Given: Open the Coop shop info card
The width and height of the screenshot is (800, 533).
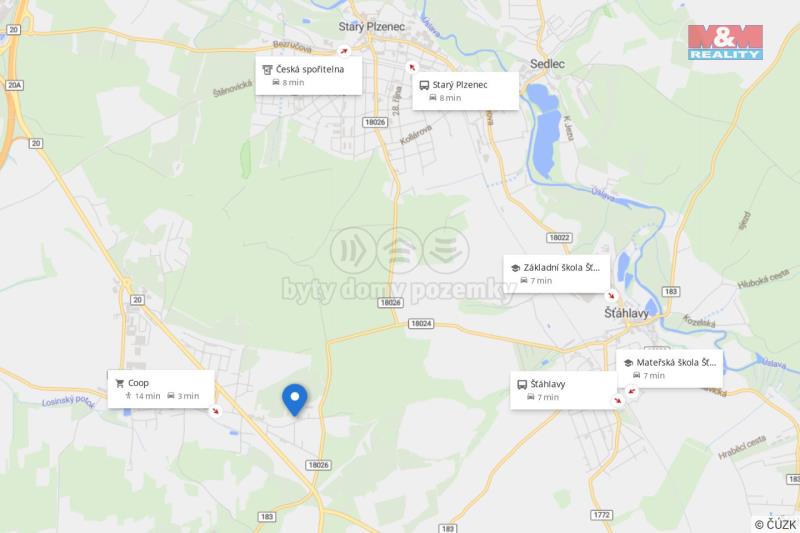Looking at the screenshot, I should coord(161,389).
